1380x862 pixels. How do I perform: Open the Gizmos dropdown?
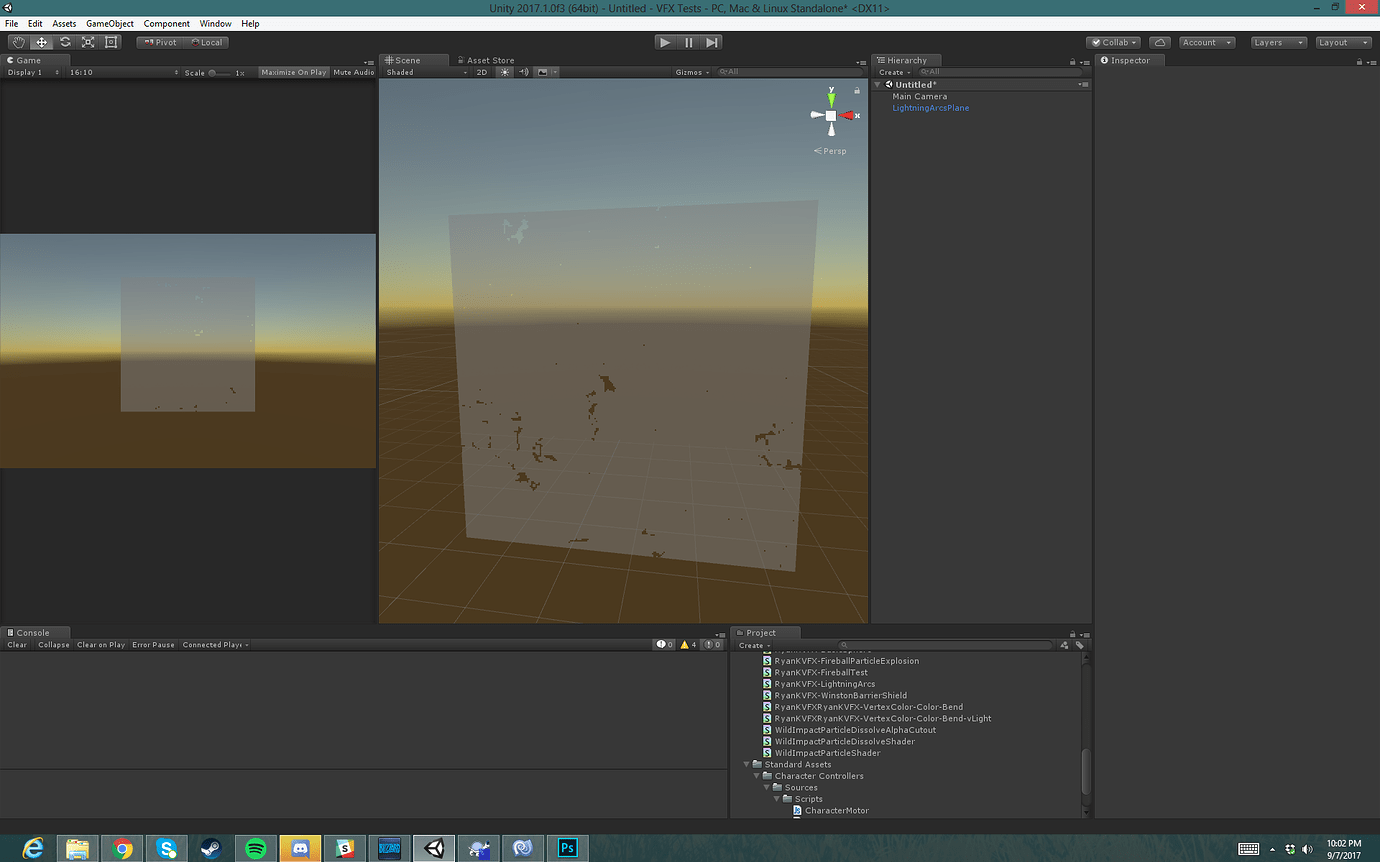[x=691, y=71]
